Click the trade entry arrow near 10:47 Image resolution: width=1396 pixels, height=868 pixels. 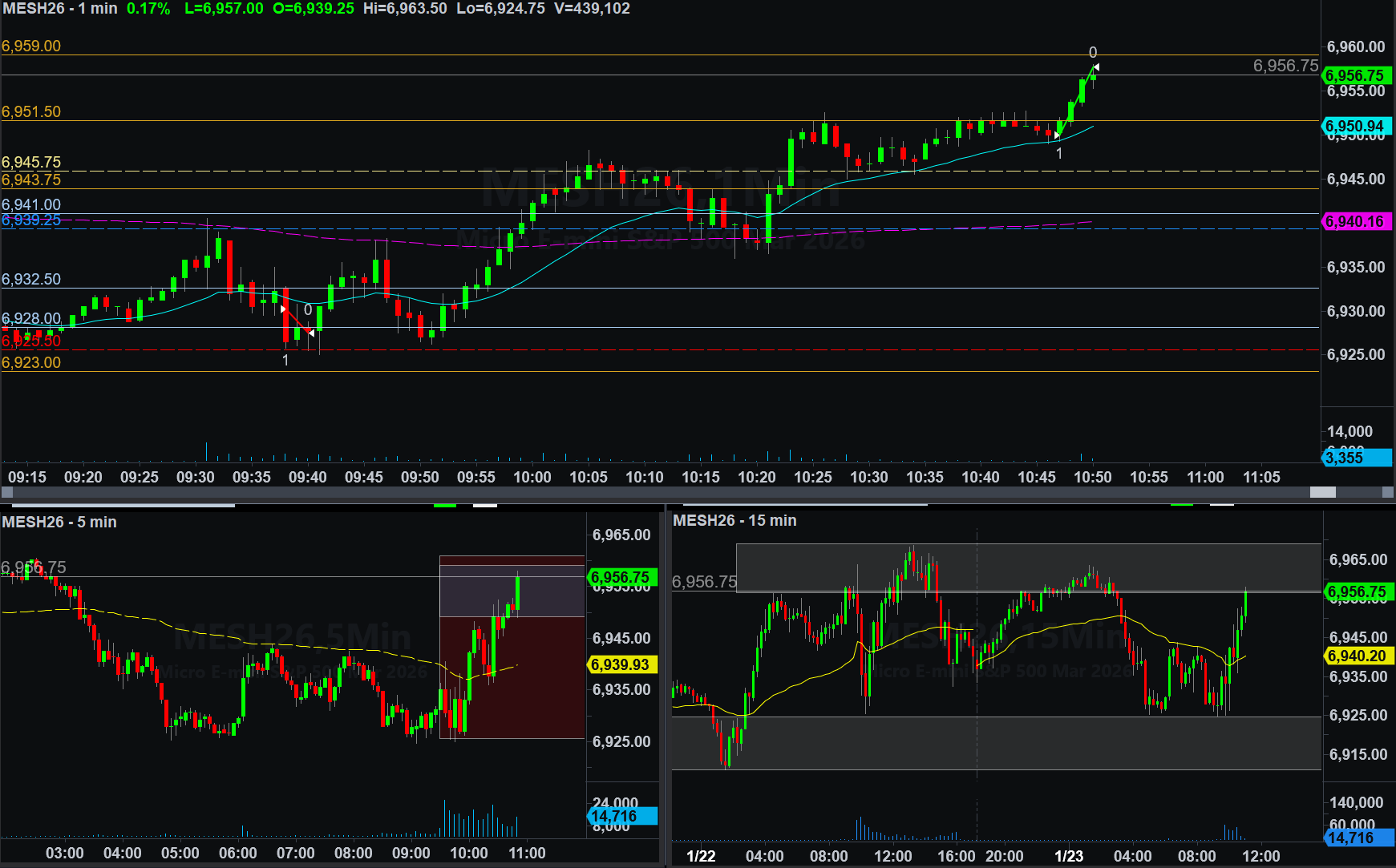pos(1058,135)
